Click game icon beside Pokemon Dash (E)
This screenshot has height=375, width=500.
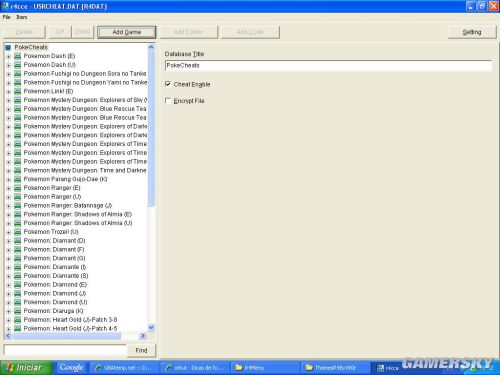18,56
